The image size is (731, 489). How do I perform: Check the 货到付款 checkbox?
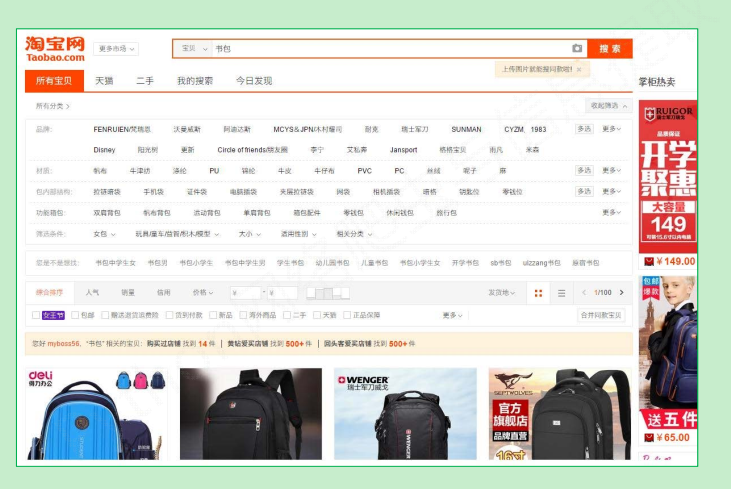tap(169, 315)
